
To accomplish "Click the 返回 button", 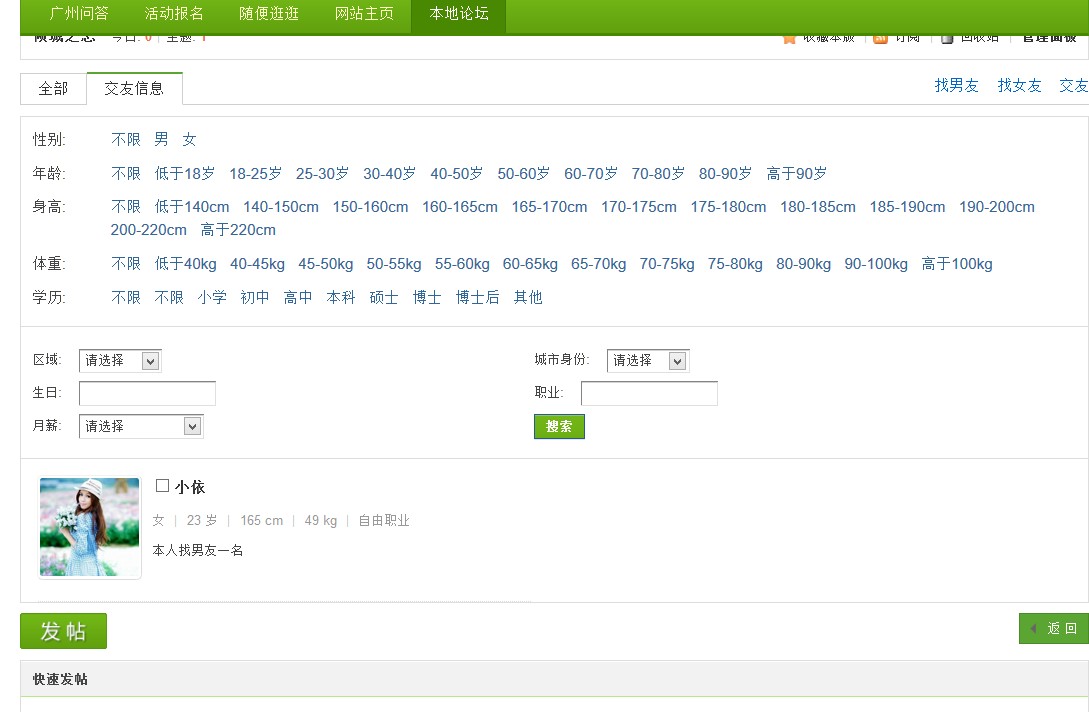I will point(1054,629).
